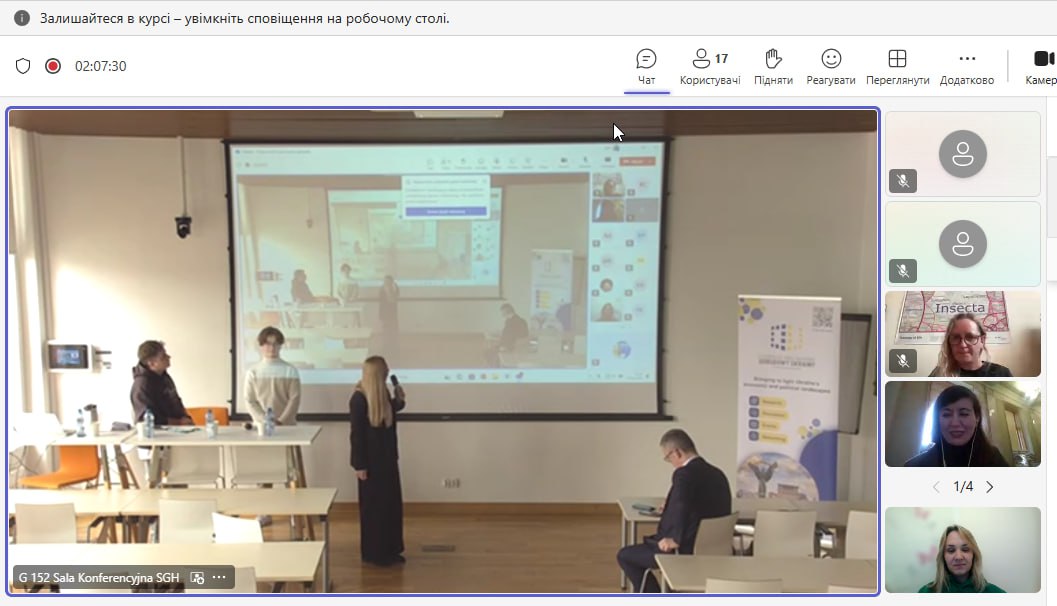The image size is (1057, 606).
Task: Click the main conference room video feed
Action: tap(443, 350)
